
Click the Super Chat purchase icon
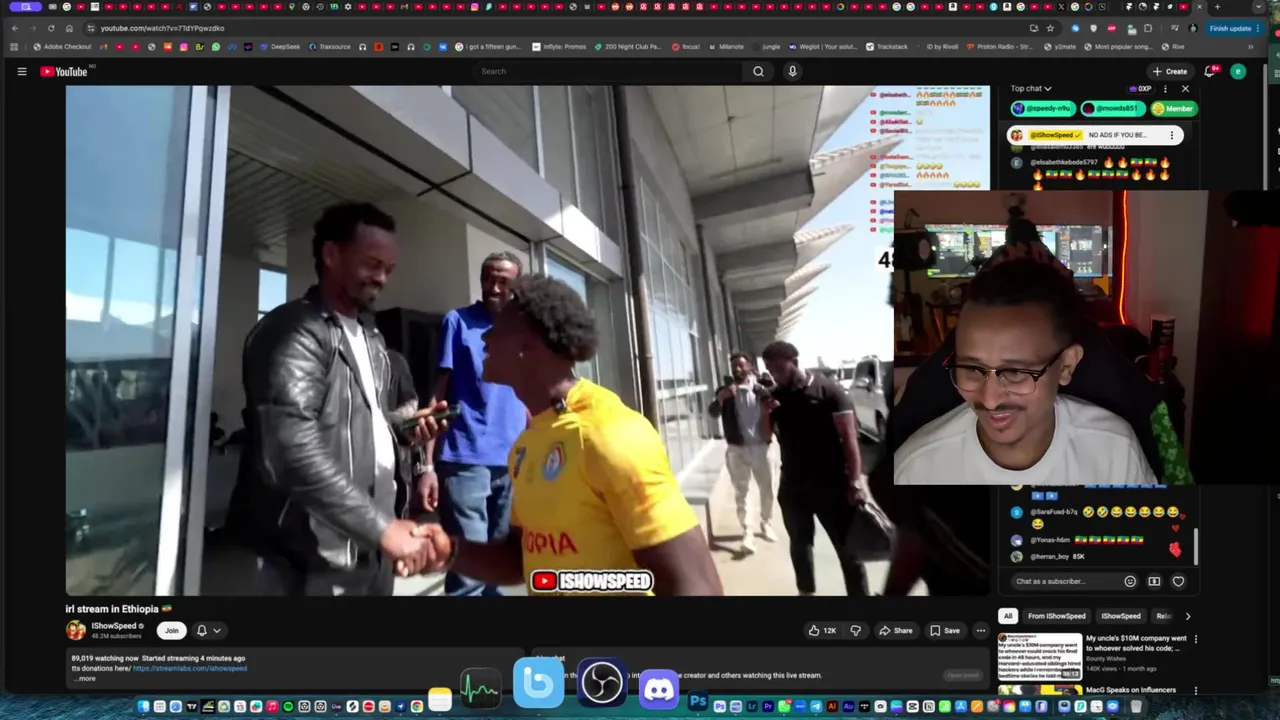click(x=1154, y=581)
